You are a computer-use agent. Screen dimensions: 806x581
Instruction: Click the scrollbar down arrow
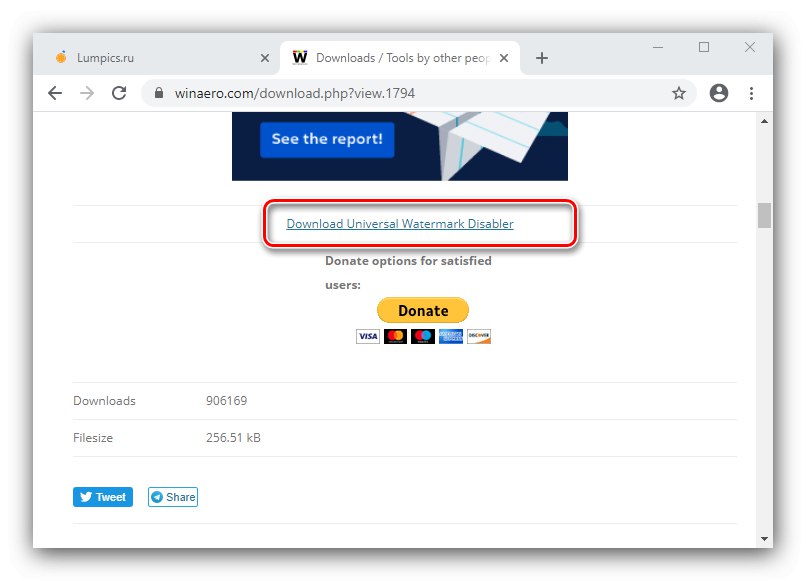[x=764, y=539]
